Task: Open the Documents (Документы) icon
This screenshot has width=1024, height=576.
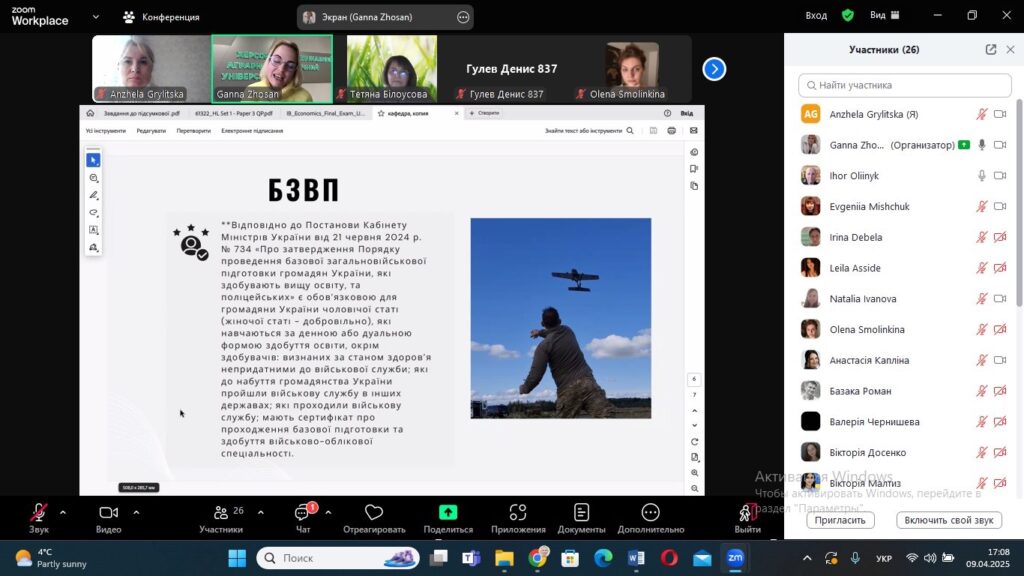Action: (581, 515)
